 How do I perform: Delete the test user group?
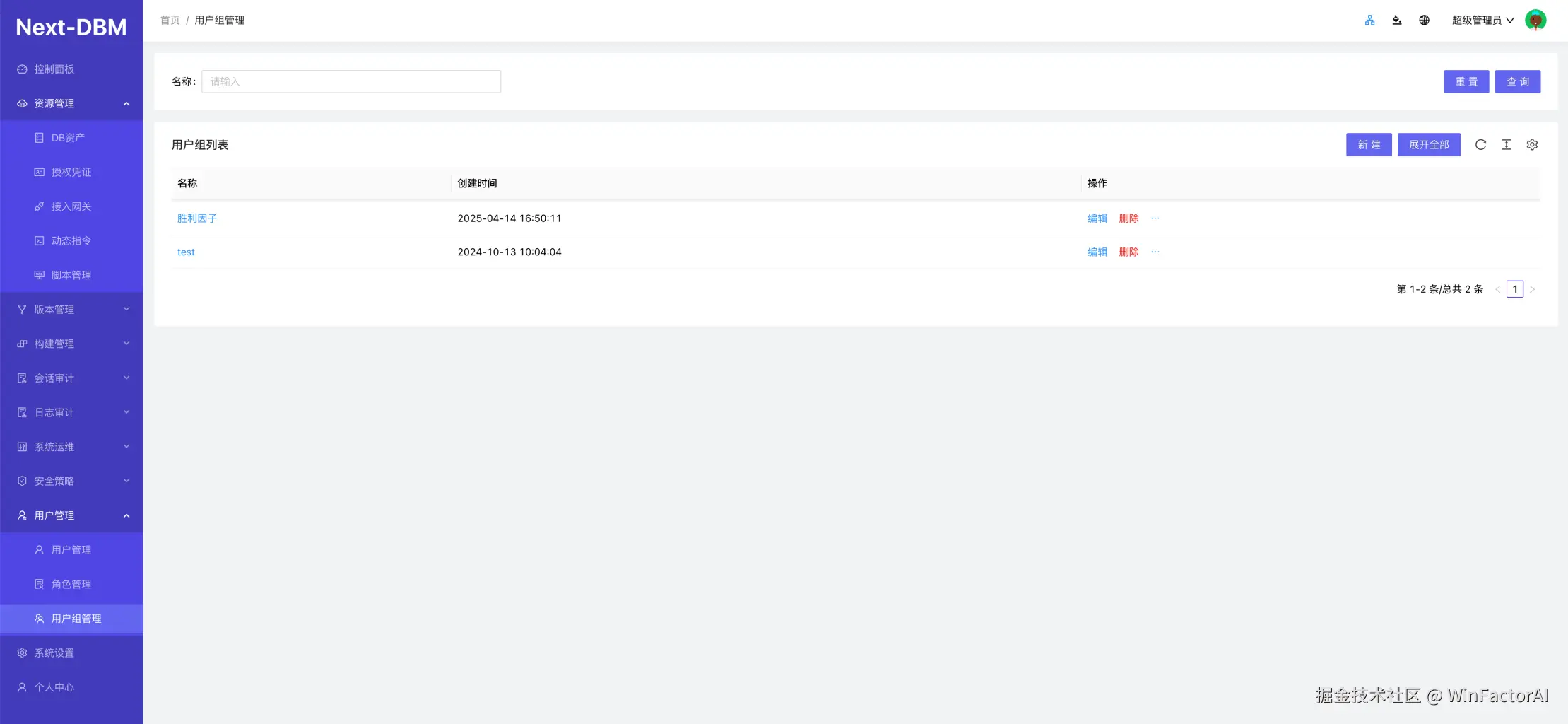pyautogui.click(x=1128, y=252)
